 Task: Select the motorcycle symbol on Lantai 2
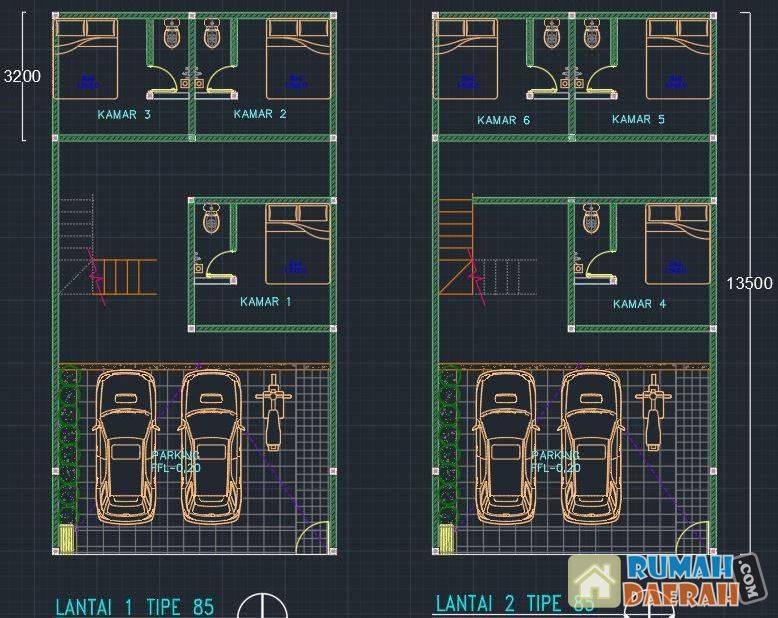tap(652, 409)
